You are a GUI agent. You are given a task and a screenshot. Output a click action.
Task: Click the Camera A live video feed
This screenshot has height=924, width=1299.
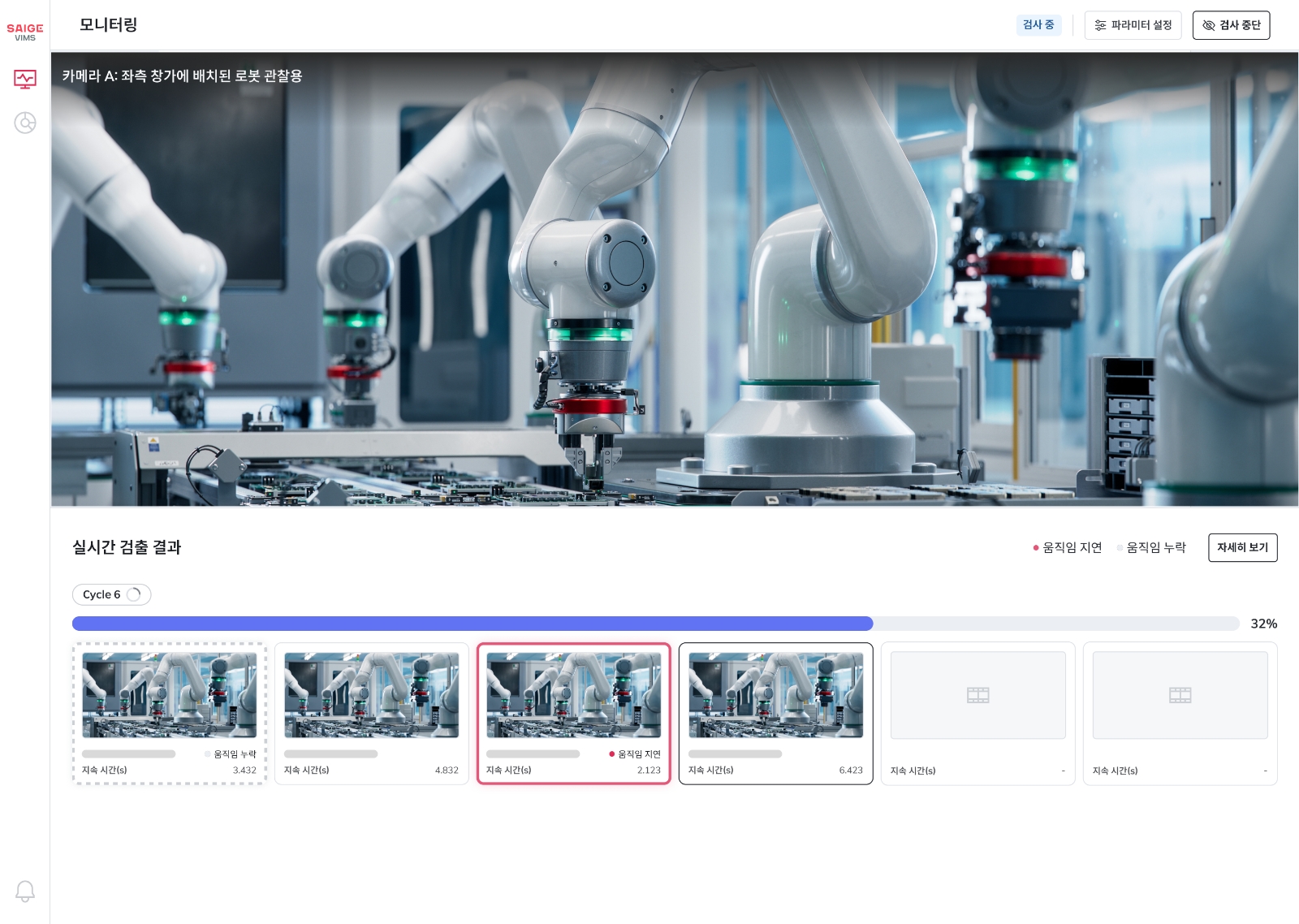(674, 280)
